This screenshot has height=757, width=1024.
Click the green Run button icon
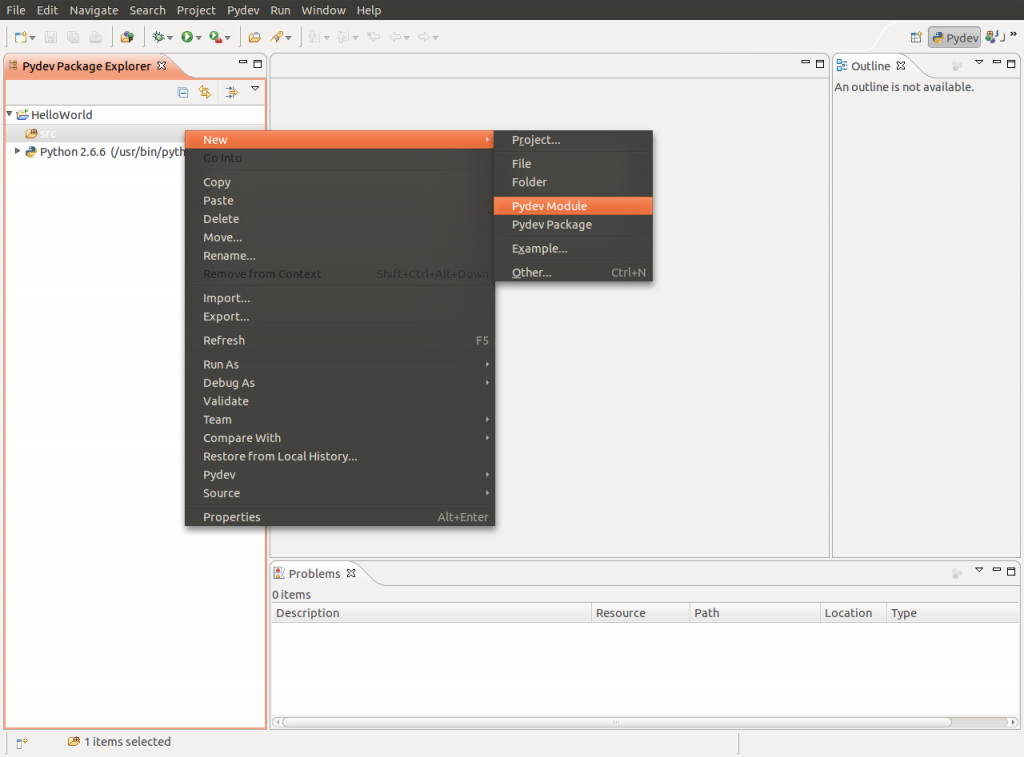(187, 37)
